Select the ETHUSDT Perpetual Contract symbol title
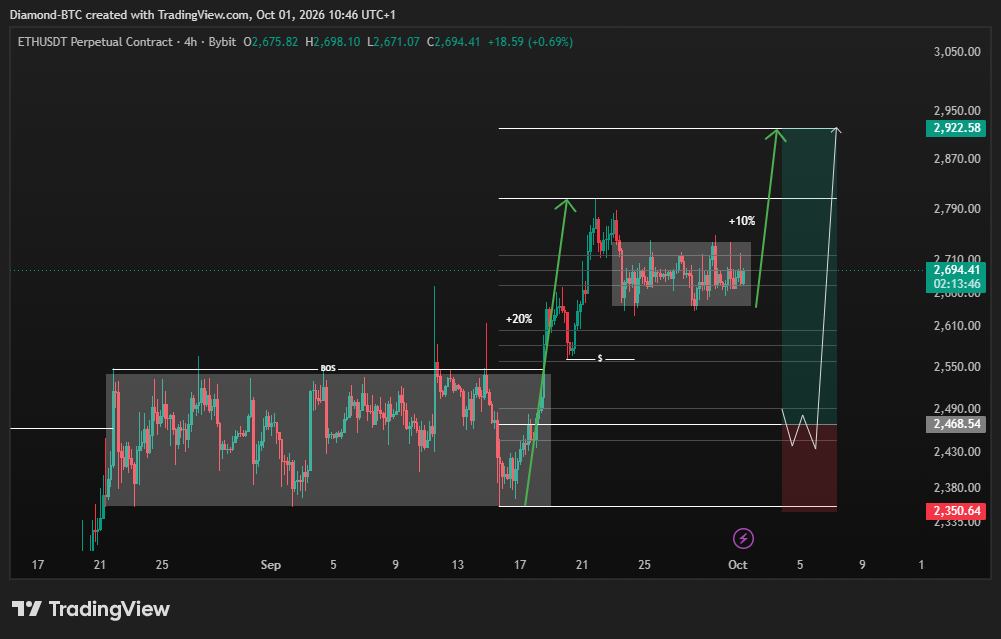This screenshot has height=639, width=1001. (95, 42)
